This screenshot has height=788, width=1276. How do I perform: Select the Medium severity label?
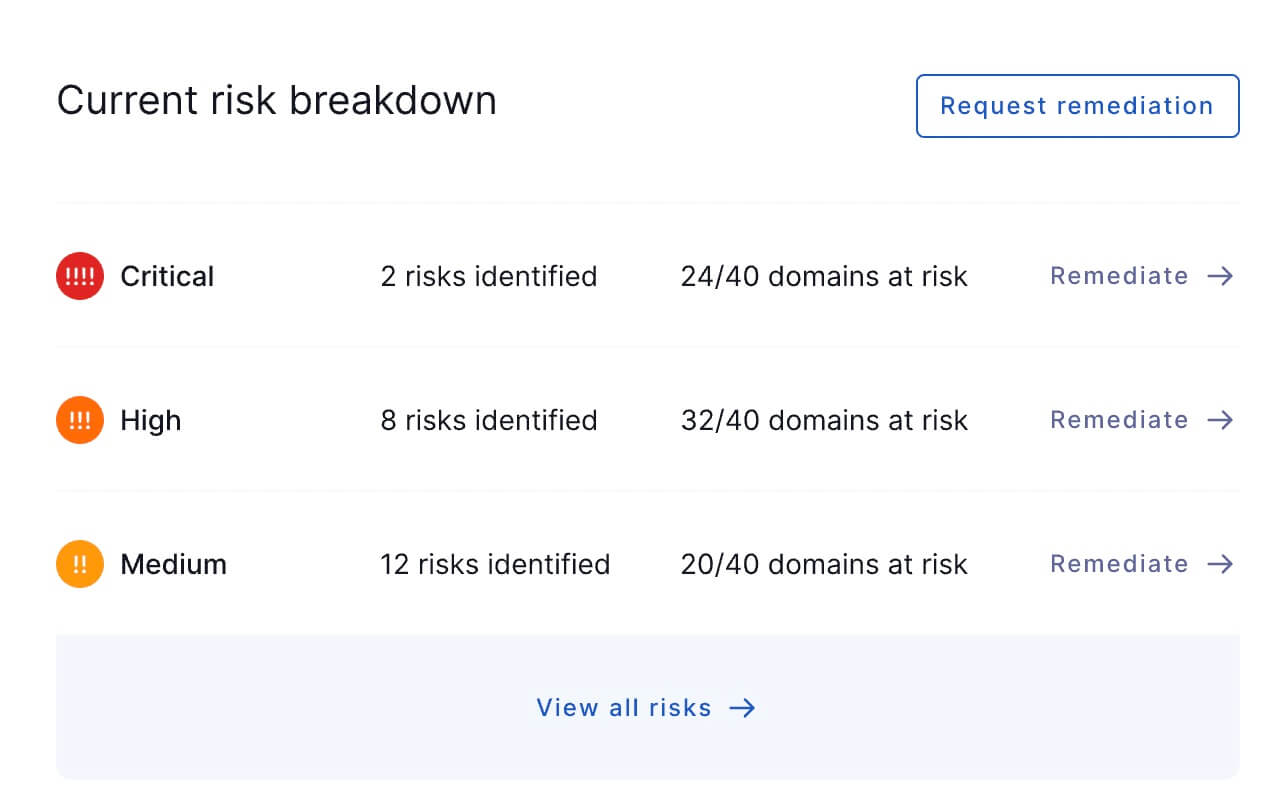[x=174, y=564]
